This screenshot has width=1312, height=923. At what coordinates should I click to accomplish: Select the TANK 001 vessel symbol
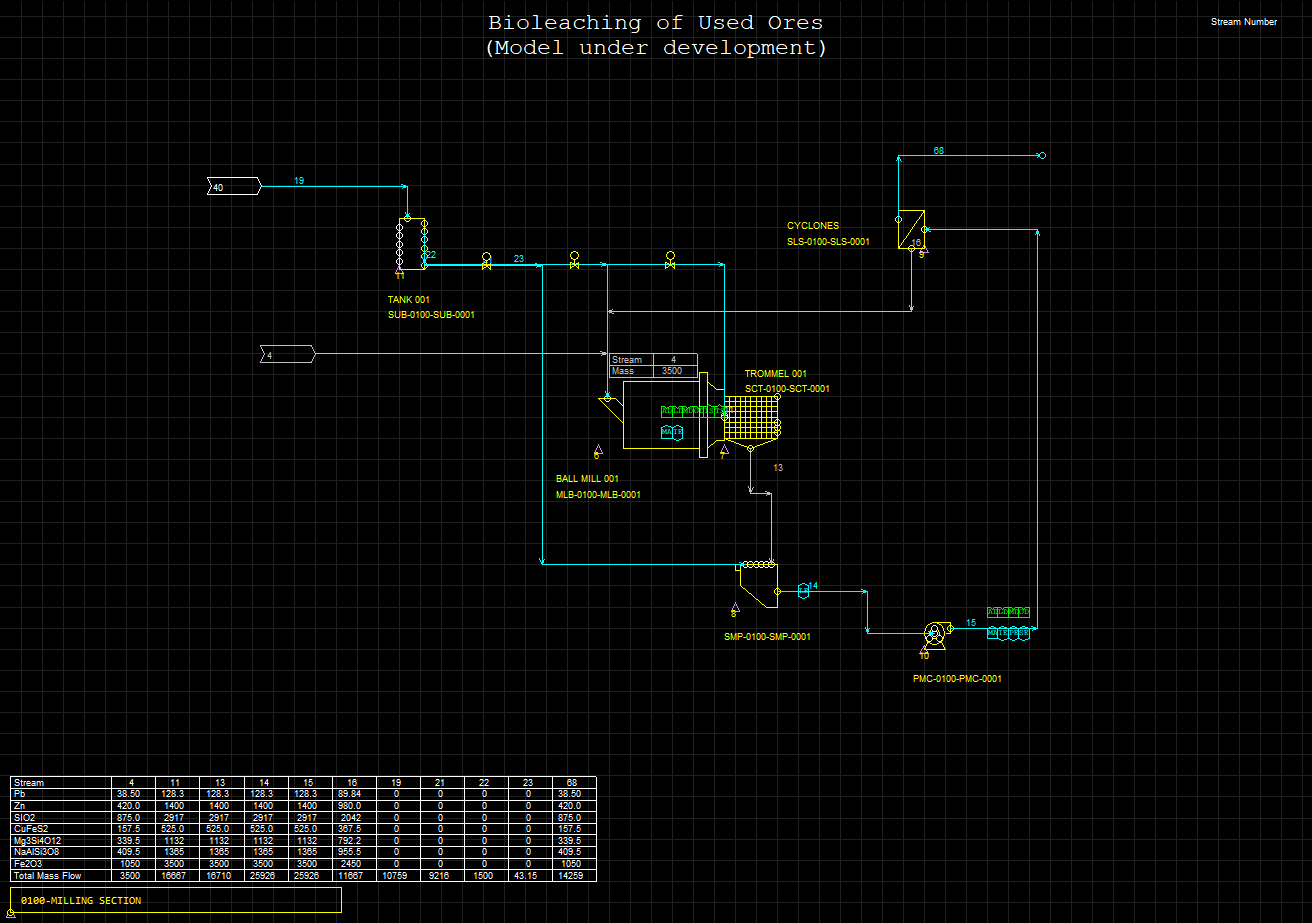[x=412, y=243]
